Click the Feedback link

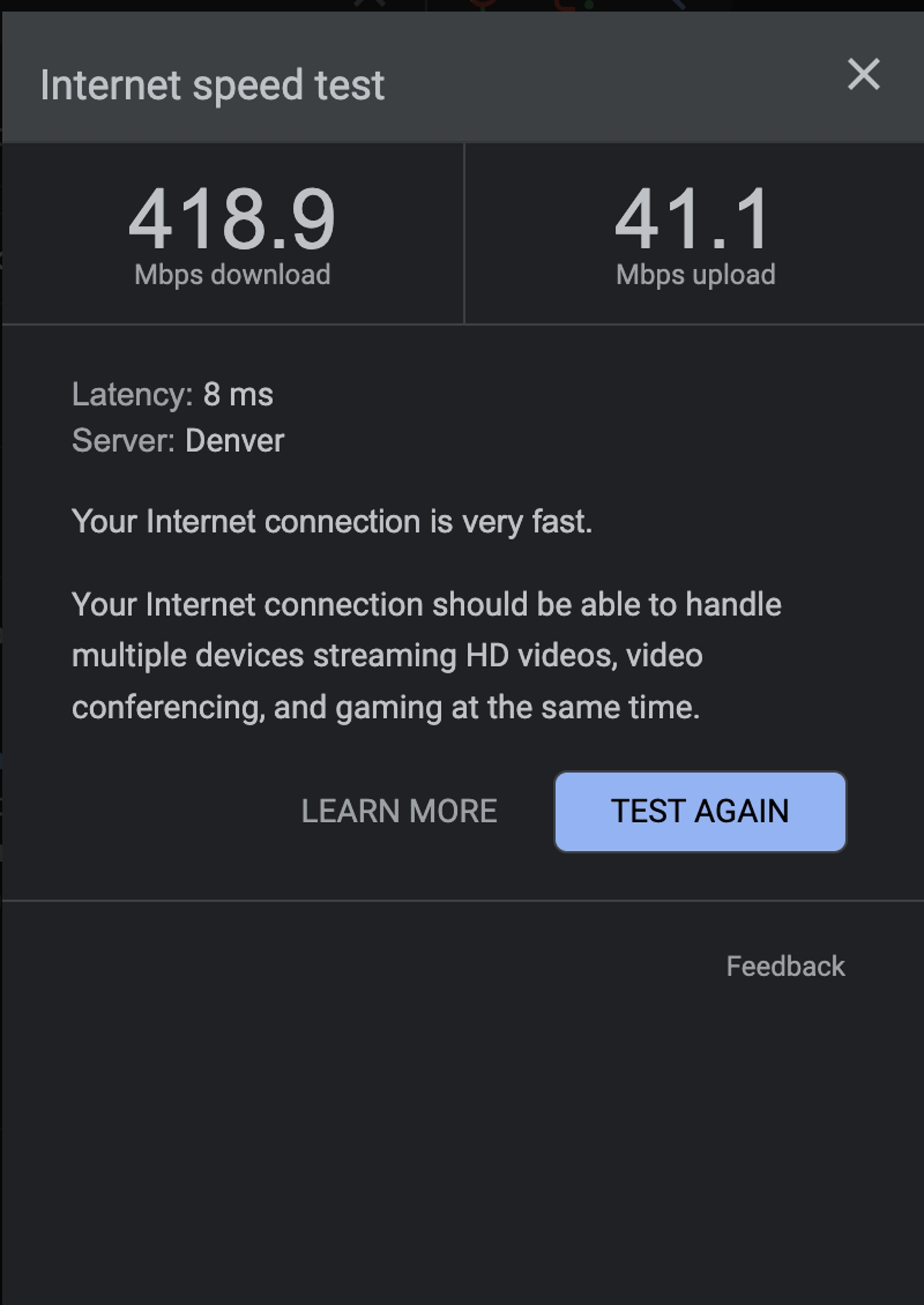point(785,966)
